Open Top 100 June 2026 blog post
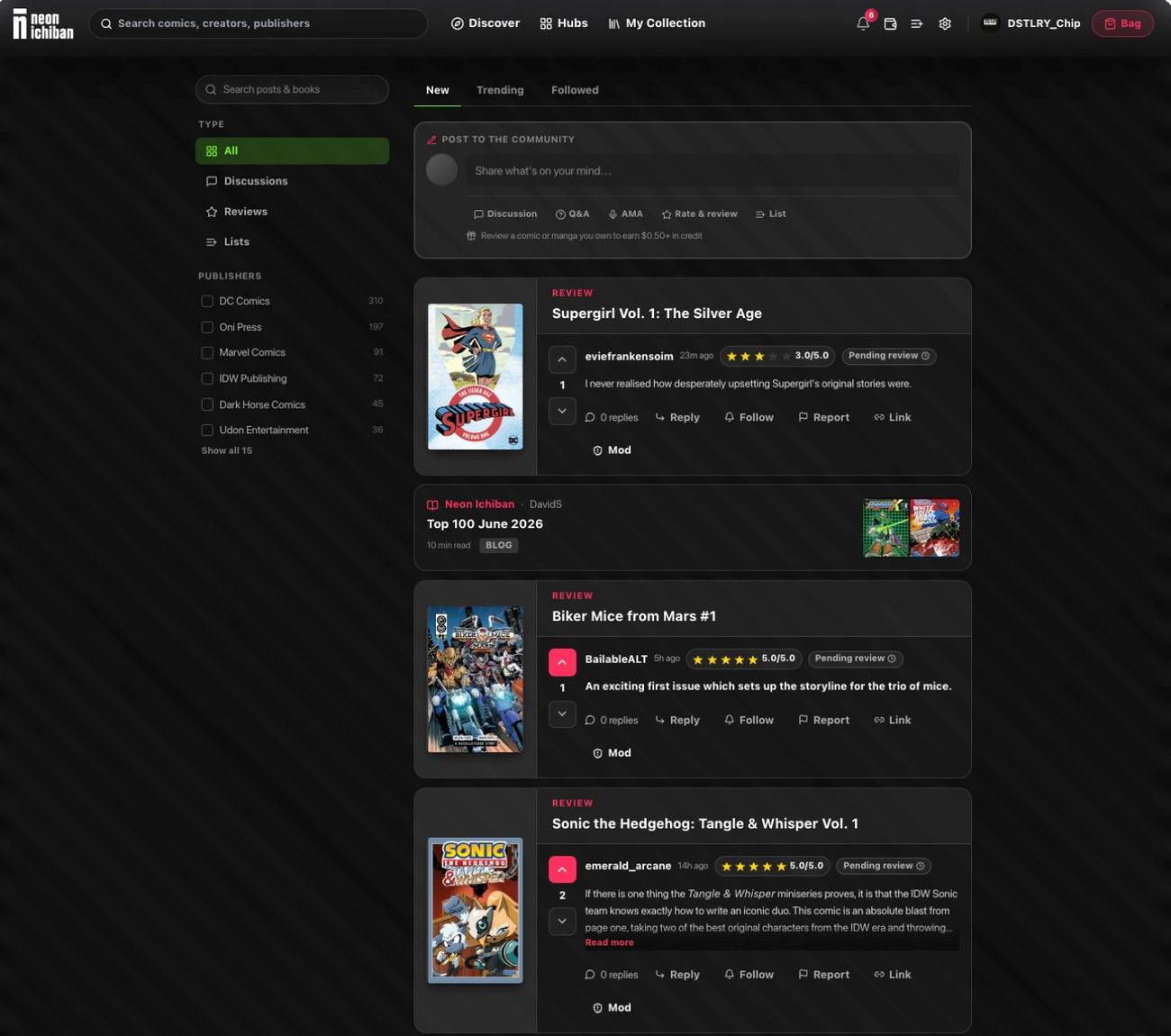This screenshot has height=1036, width=1171. 485,523
